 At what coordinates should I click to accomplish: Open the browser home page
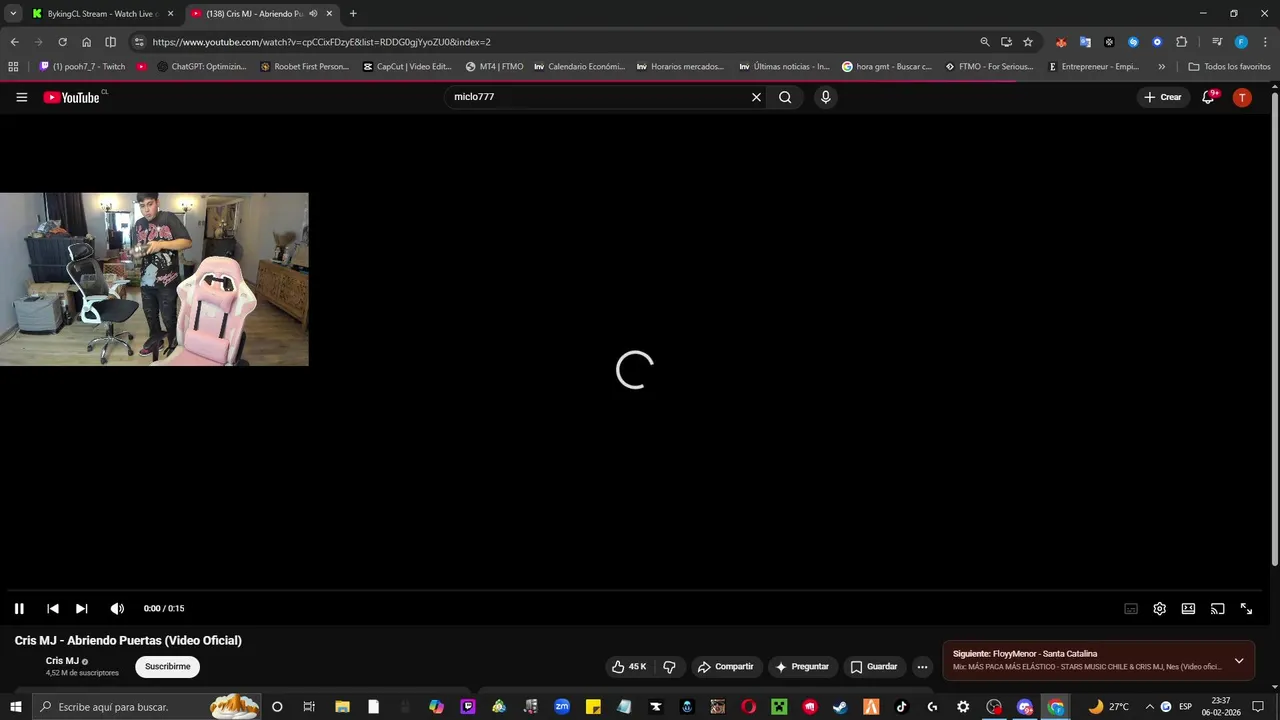86,42
